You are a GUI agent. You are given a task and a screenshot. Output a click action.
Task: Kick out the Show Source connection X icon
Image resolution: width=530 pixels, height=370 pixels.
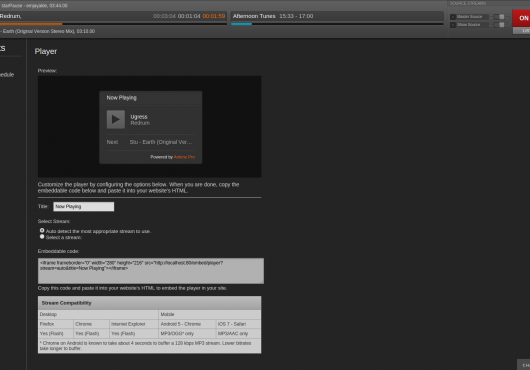click(x=453, y=25)
